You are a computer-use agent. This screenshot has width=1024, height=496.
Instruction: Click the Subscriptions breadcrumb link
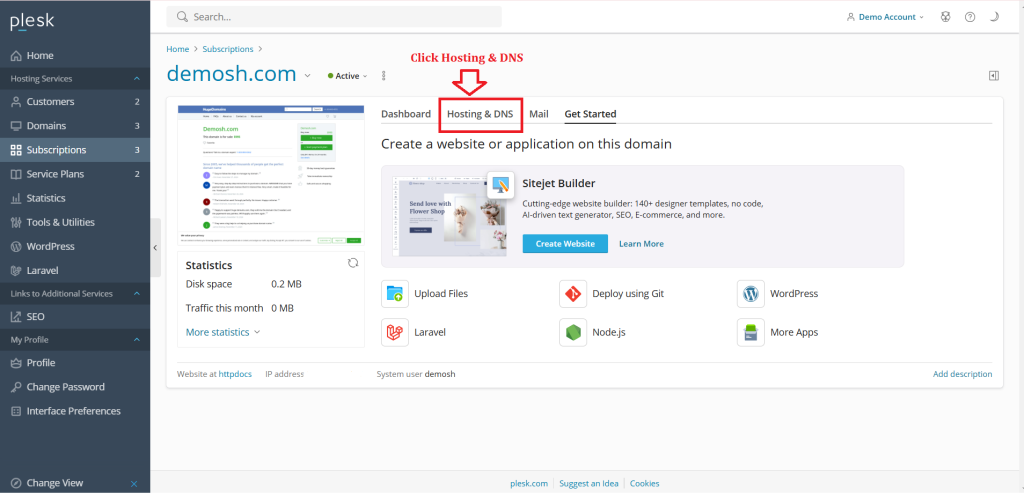(228, 49)
